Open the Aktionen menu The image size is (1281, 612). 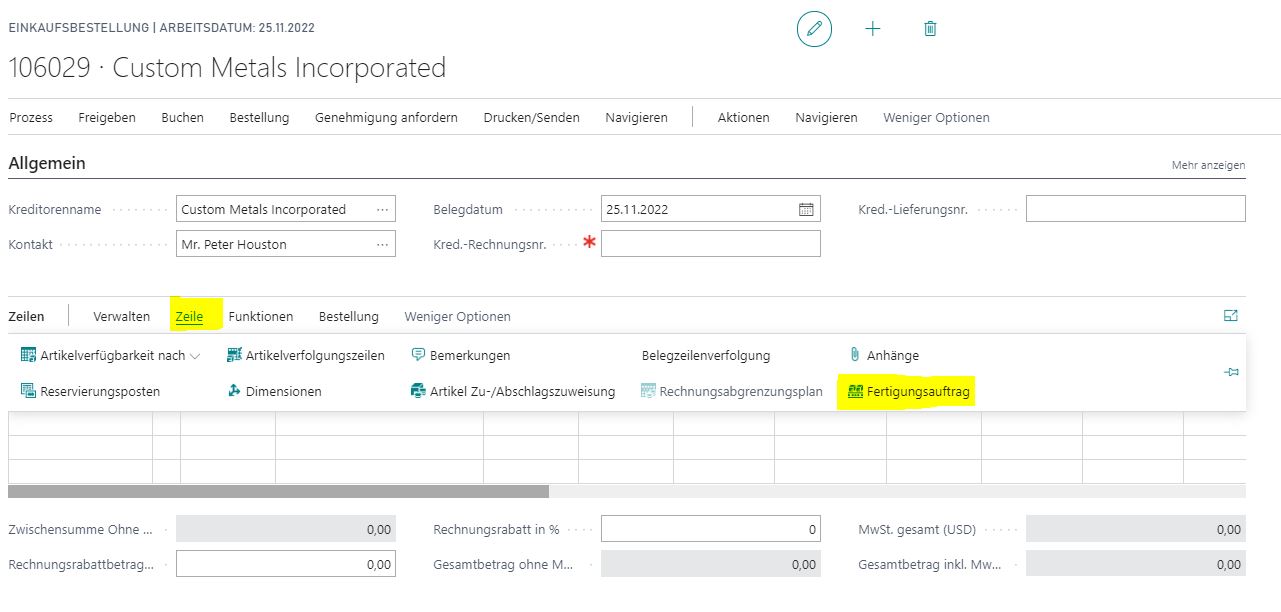coord(744,117)
